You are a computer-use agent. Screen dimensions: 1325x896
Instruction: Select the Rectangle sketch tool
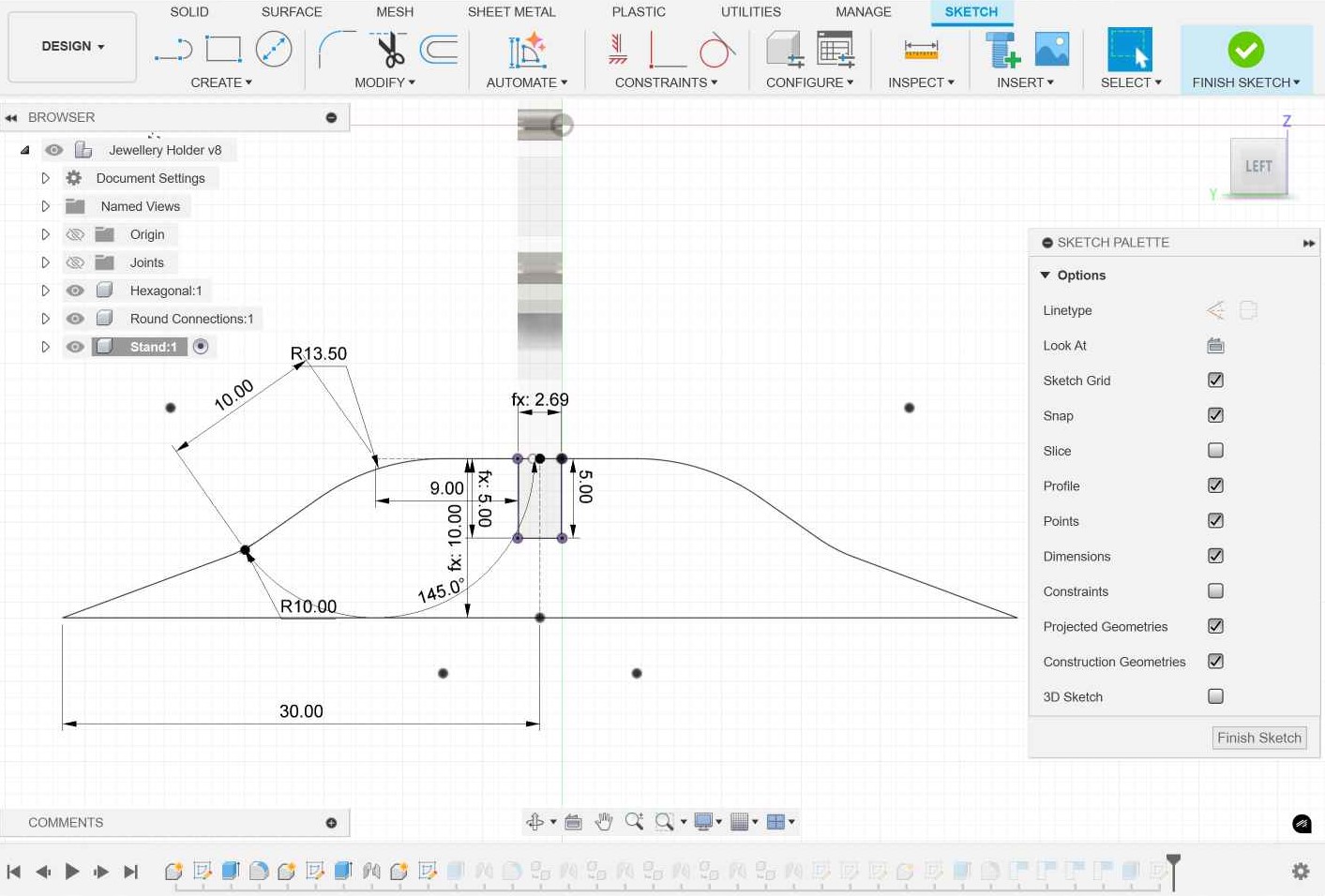tap(223, 49)
